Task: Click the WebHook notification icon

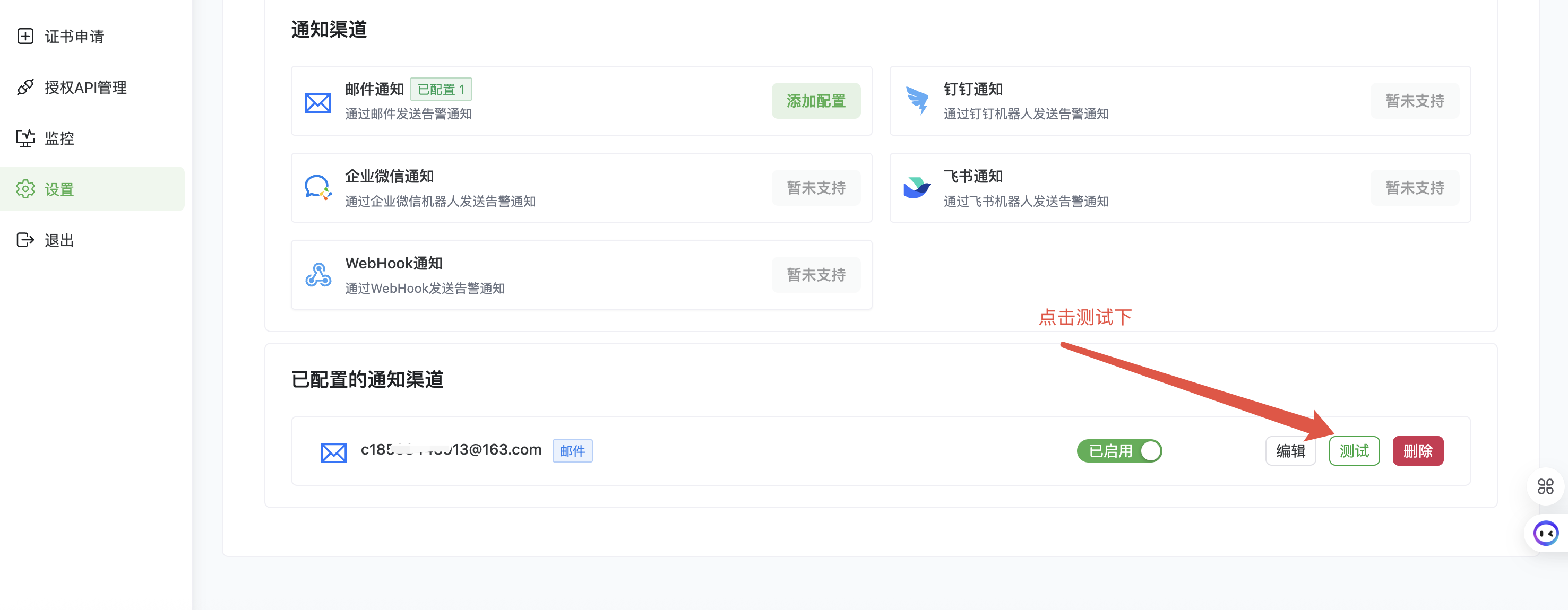Action: (x=318, y=275)
